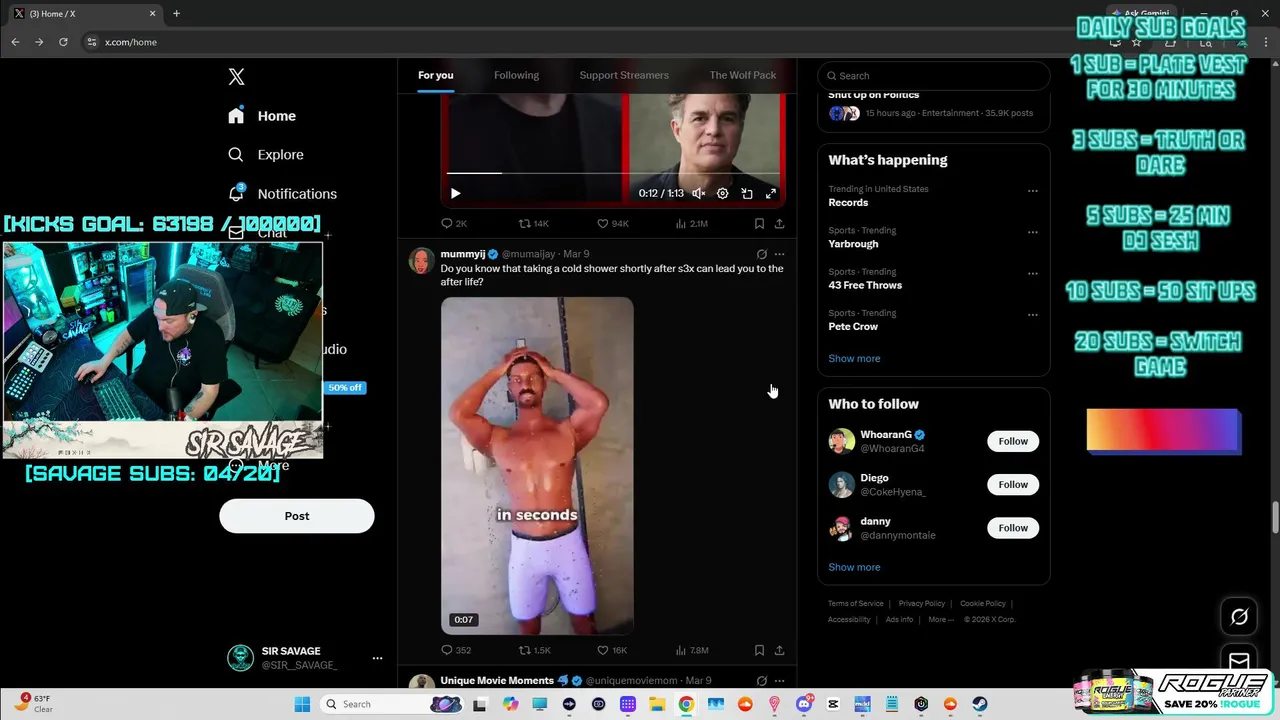
Task: Share the post with 94K likes
Action: pyautogui.click(x=779, y=224)
